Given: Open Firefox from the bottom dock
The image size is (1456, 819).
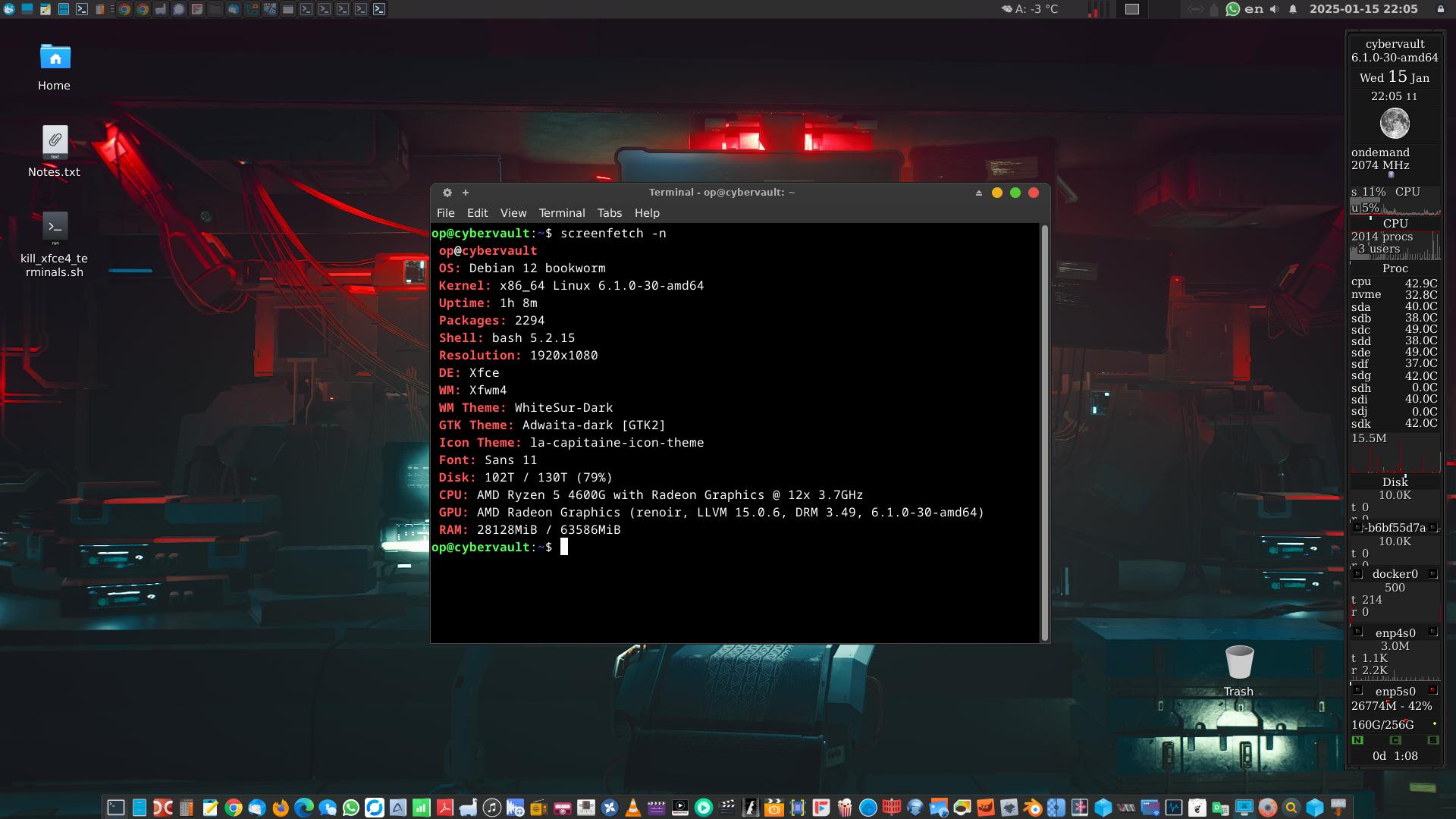Looking at the screenshot, I should coord(281,808).
